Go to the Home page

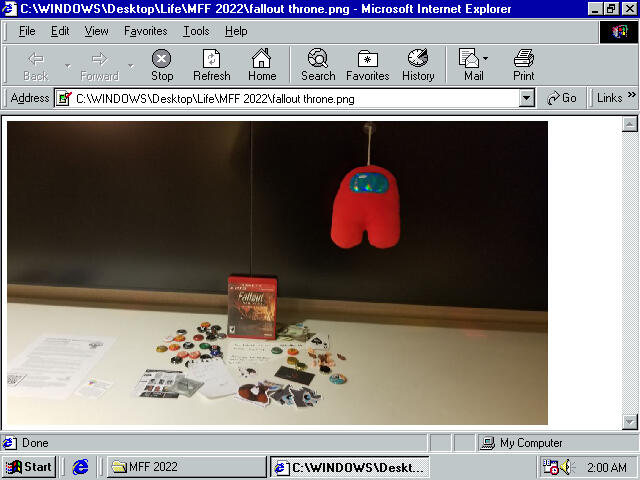click(262, 65)
